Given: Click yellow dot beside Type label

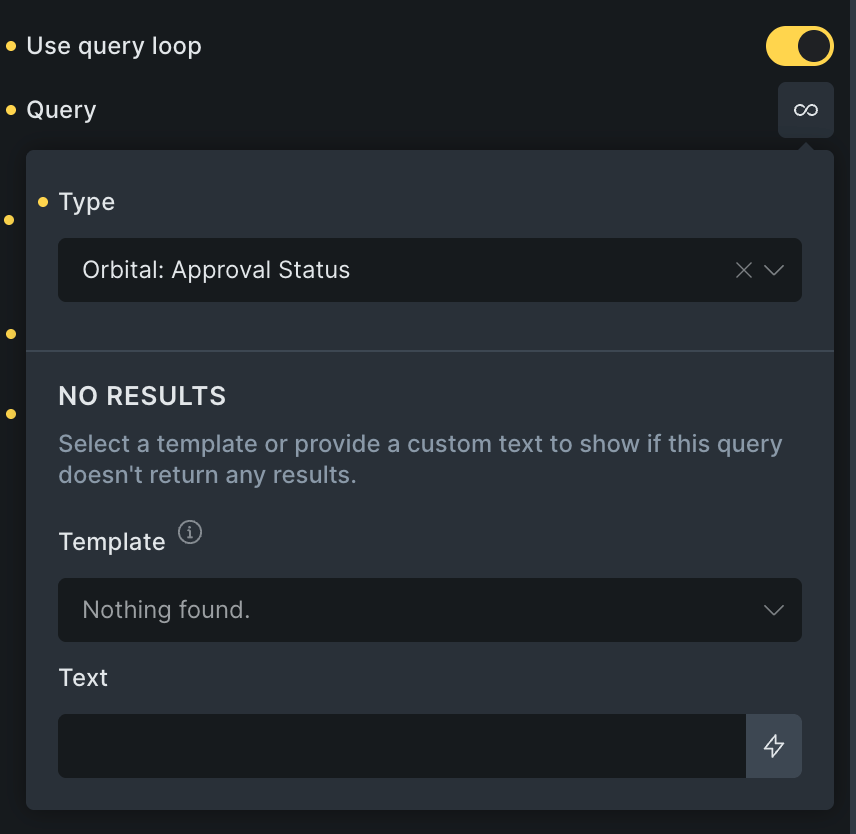Looking at the screenshot, I should (x=43, y=202).
